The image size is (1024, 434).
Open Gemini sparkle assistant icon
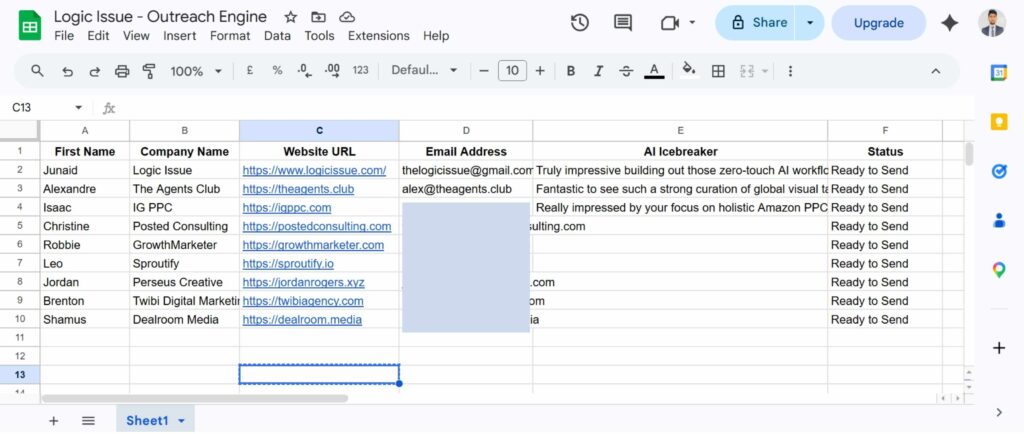pos(950,23)
